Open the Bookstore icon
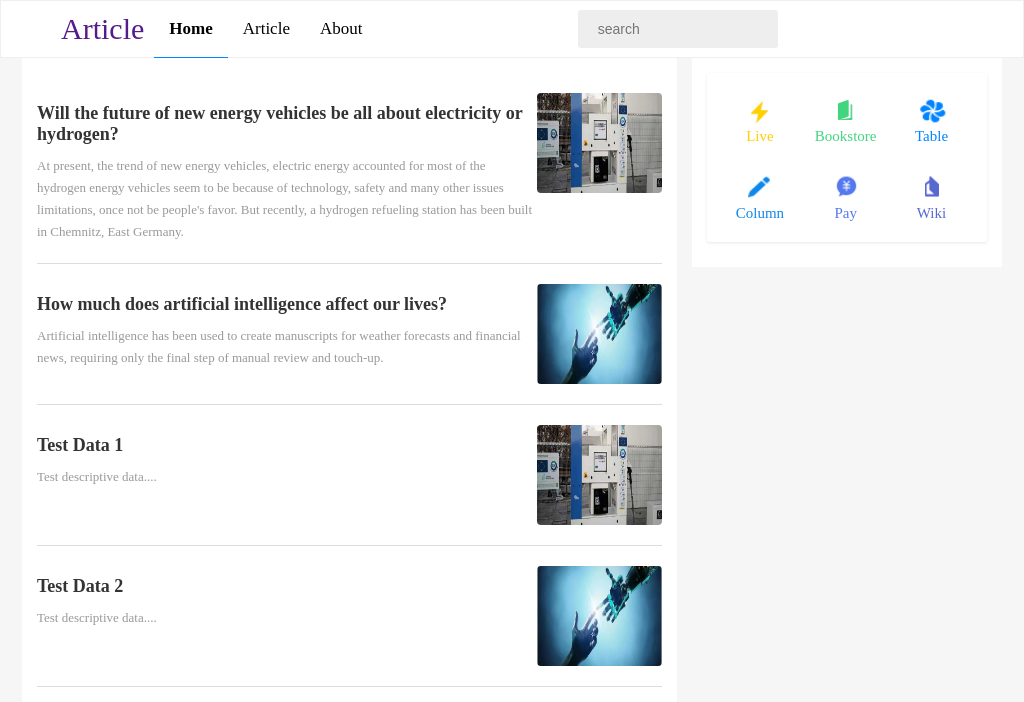 845,110
